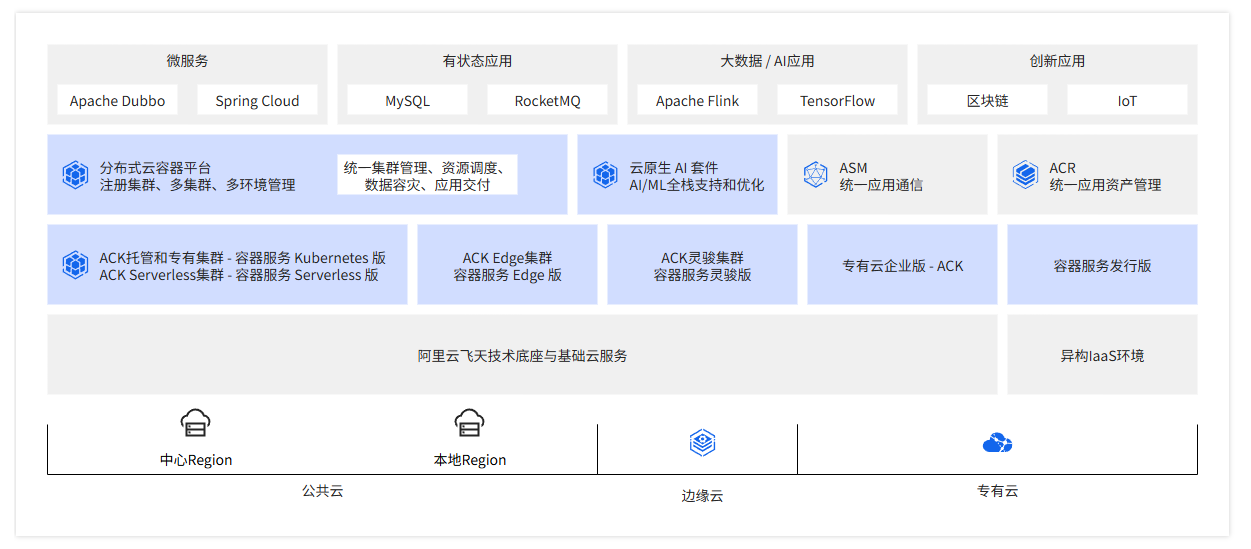Click the 分布式云容器平台 title text
Image resolution: width=1251 pixels, height=549 pixels.
click(155, 167)
